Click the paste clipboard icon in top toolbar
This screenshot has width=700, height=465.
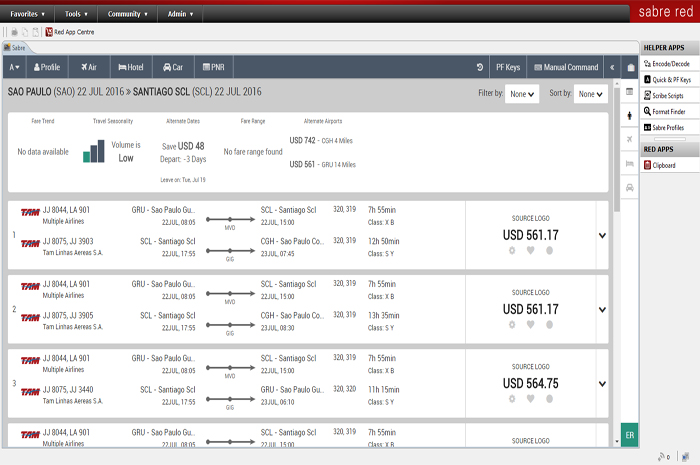(36, 32)
